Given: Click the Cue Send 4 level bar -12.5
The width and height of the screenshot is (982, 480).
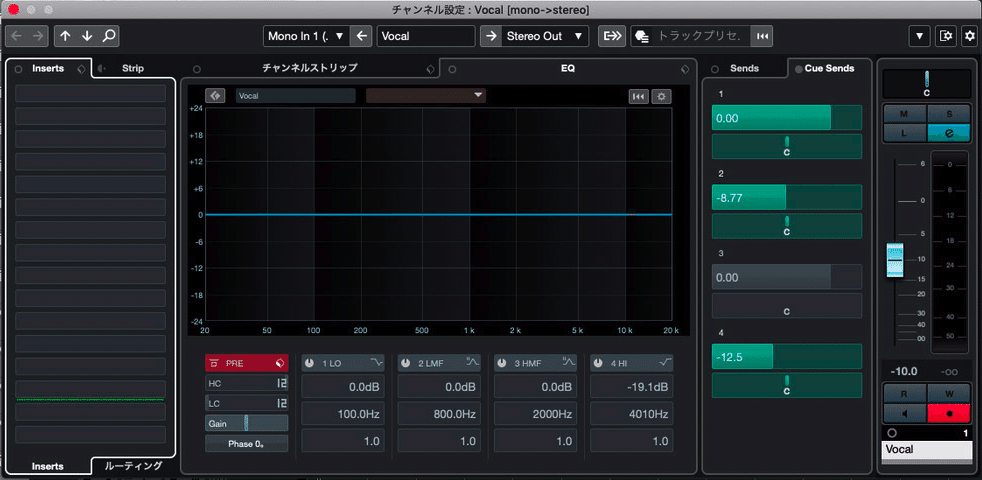Looking at the screenshot, I should (787, 357).
